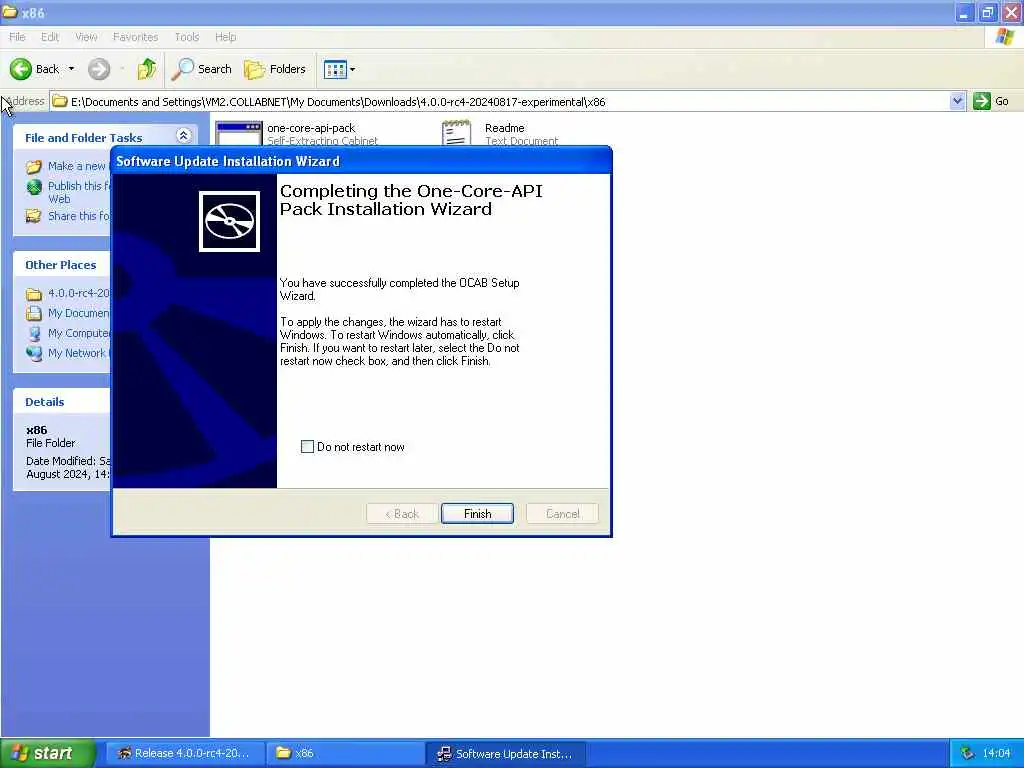This screenshot has width=1024, height=768.
Task: Open My Documents in Other Places
Action: [68, 313]
